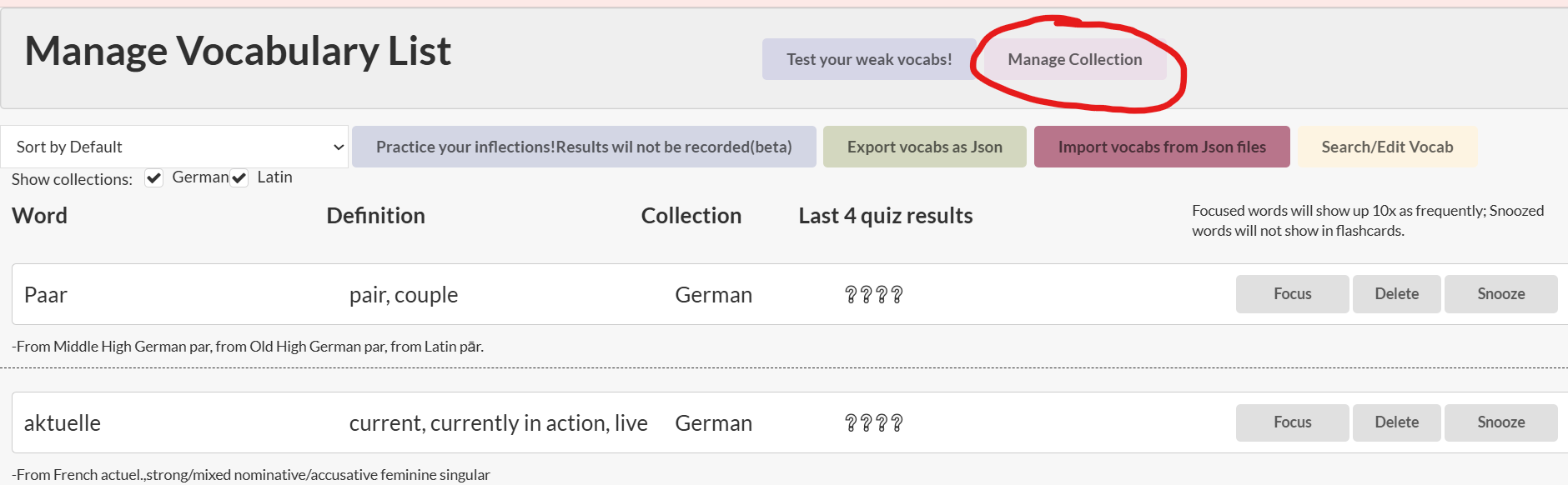Delete the word aktuelle

(1396, 422)
